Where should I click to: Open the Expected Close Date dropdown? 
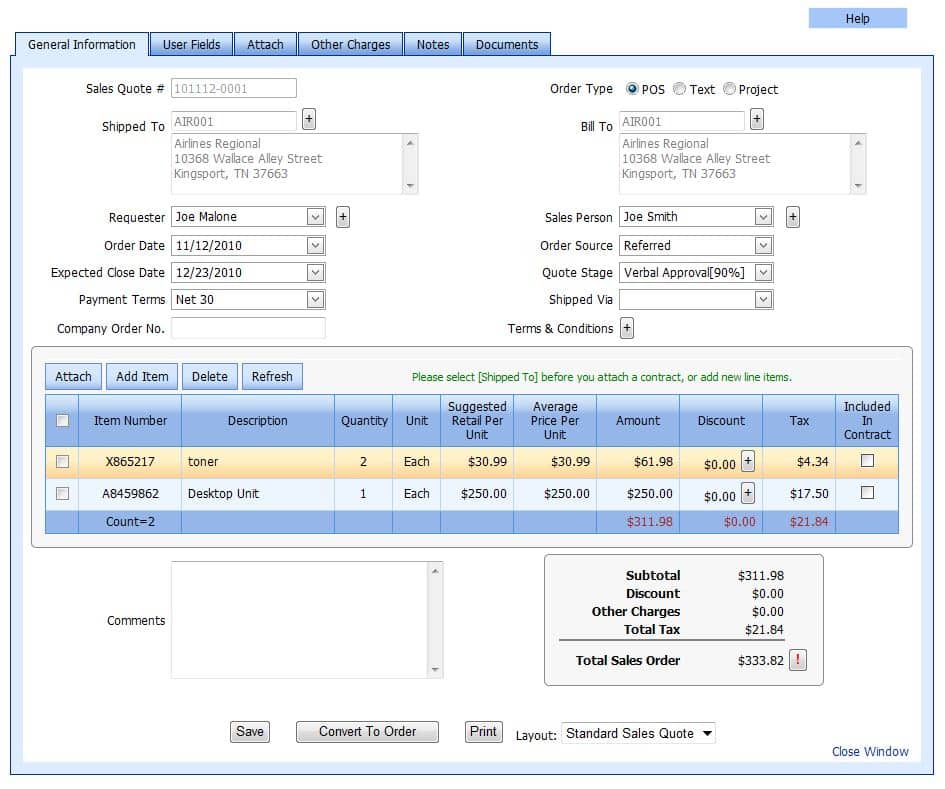315,272
